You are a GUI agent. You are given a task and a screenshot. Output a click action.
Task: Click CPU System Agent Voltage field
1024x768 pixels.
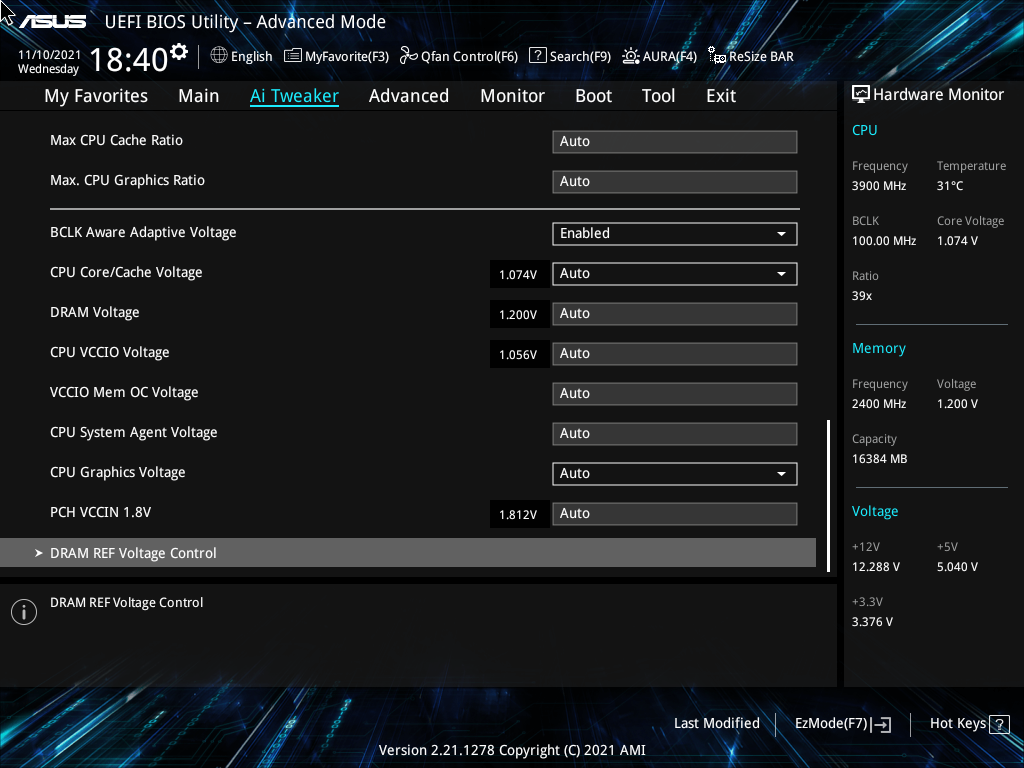pyautogui.click(x=675, y=434)
